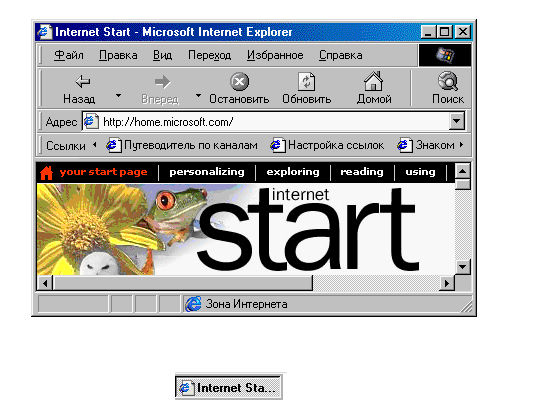The width and height of the screenshot is (540, 400).
Task: Show the previous links with the left arrow on the Ссылки bar
Action: (95, 145)
